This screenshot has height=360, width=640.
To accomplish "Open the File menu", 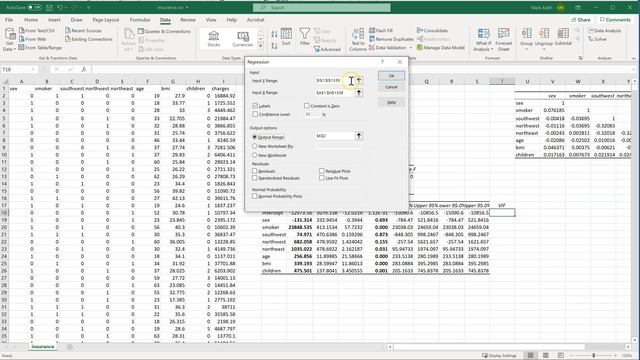I will pos(9,20).
